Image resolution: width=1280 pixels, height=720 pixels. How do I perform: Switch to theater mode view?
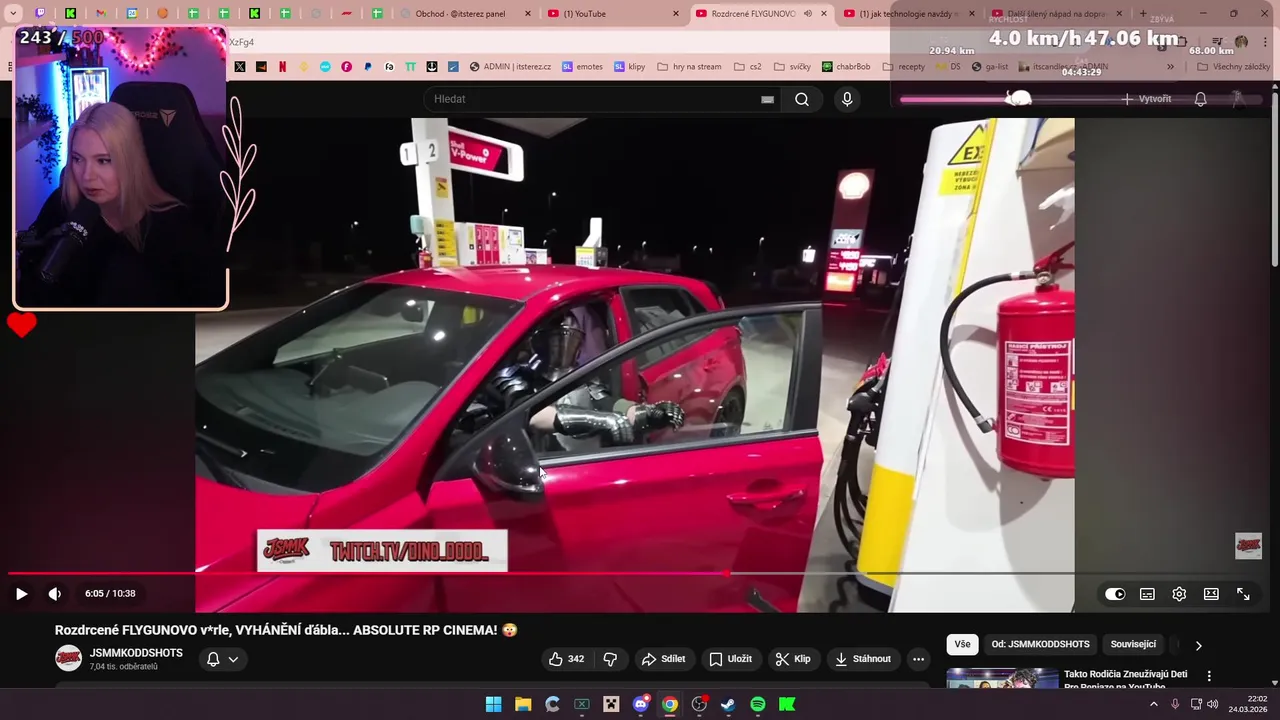click(x=1211, y=594)
